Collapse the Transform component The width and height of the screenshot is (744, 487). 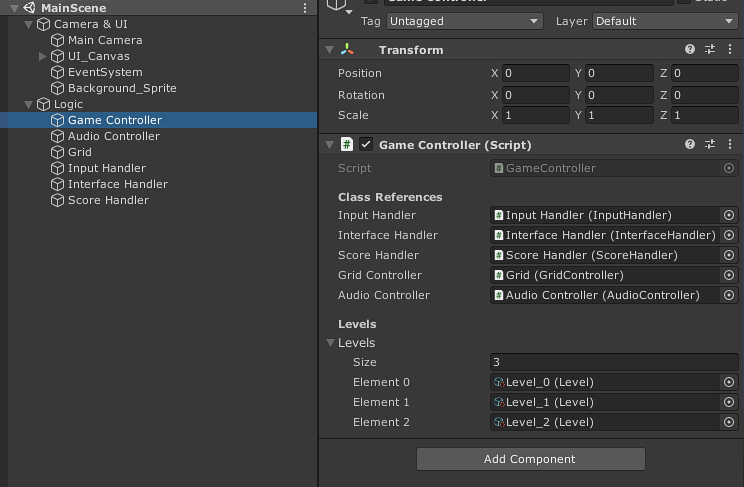click(x=329, y=50)
